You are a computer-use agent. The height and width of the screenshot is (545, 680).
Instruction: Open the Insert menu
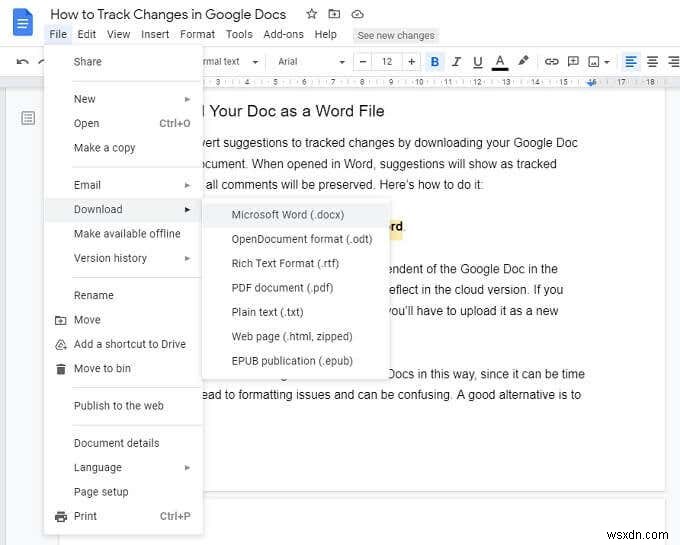point(155,34)
